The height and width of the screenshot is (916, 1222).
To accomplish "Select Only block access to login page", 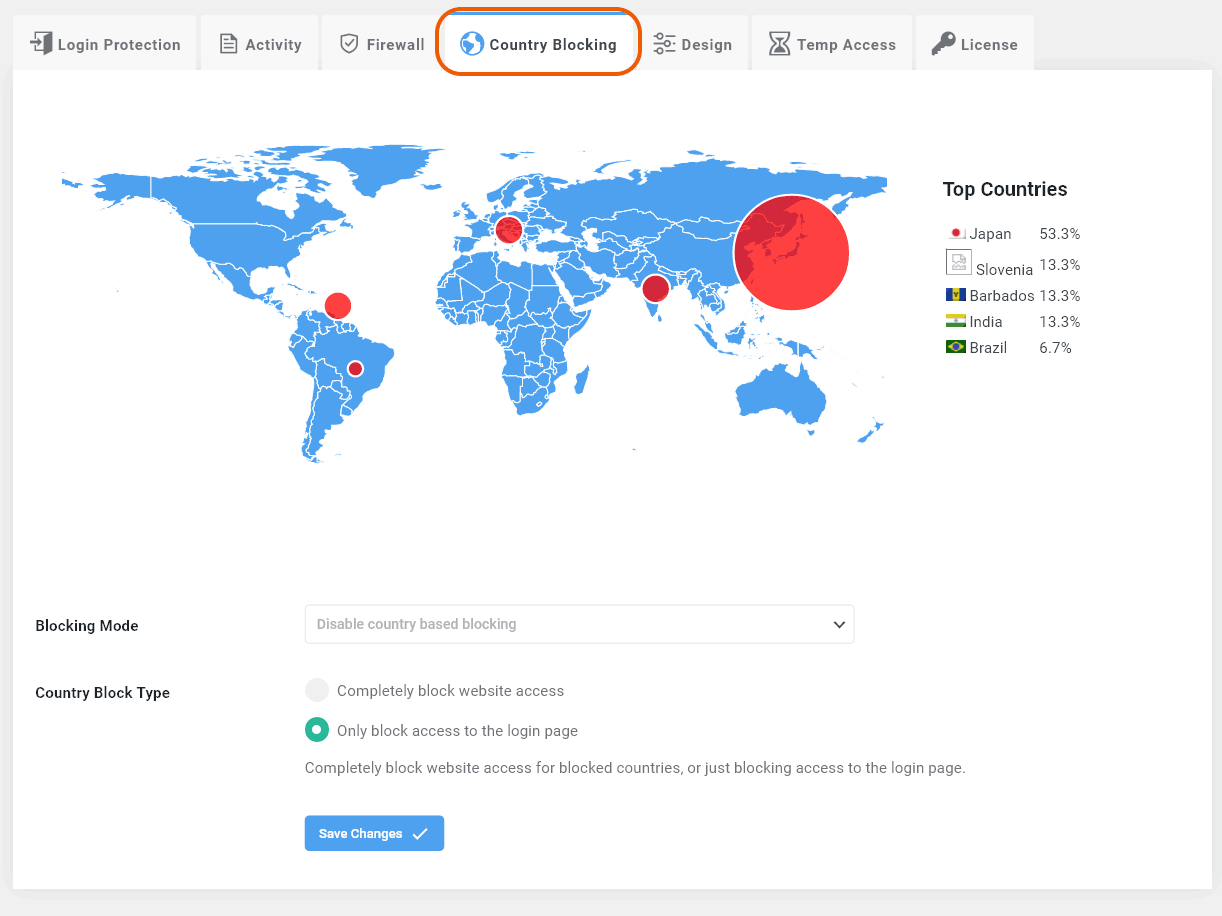I will coord(317,730).
